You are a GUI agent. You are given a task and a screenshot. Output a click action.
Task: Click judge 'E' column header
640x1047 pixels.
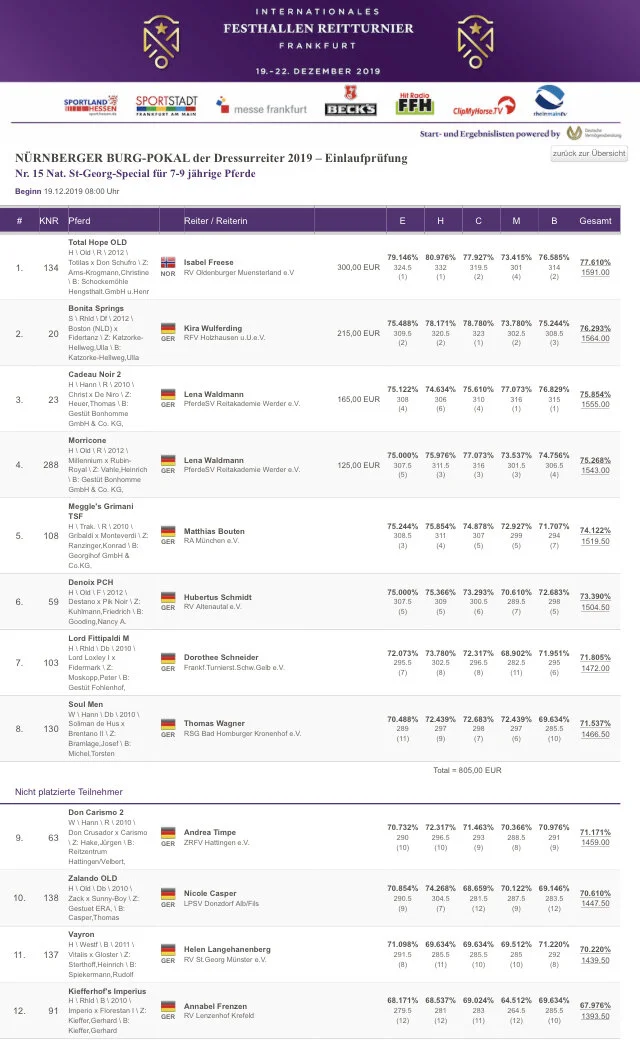(402, 221)
